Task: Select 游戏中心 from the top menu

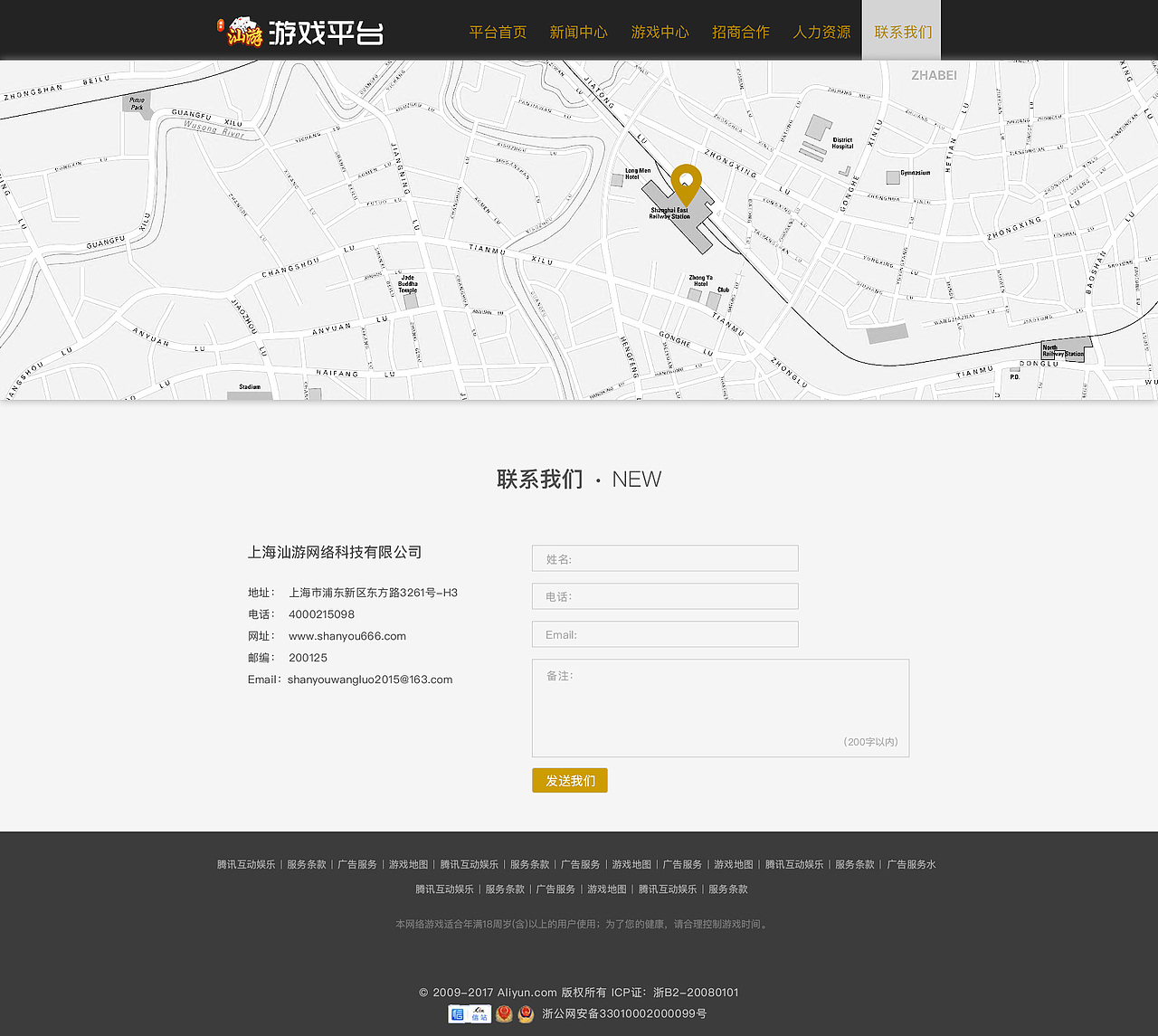Action: coord(660,32)
